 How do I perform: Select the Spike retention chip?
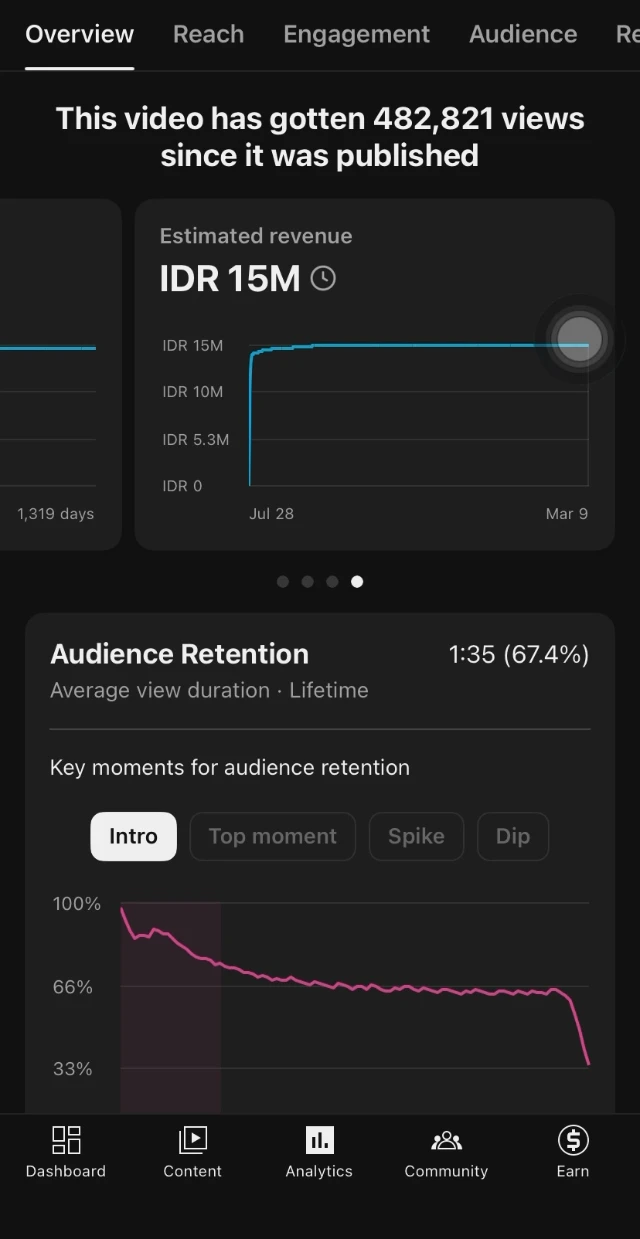416,836
